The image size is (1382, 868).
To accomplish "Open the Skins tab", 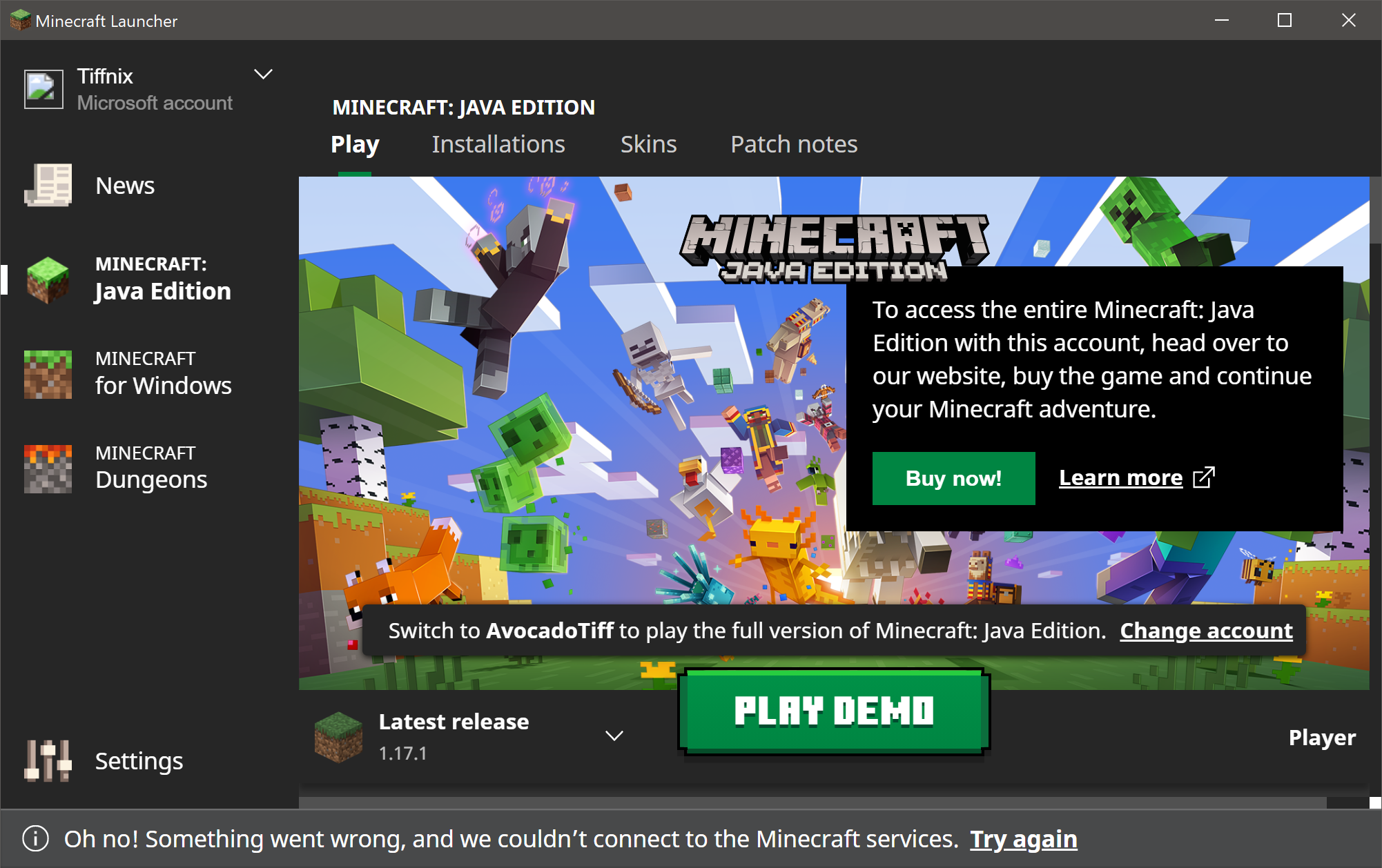I will 648,144.
